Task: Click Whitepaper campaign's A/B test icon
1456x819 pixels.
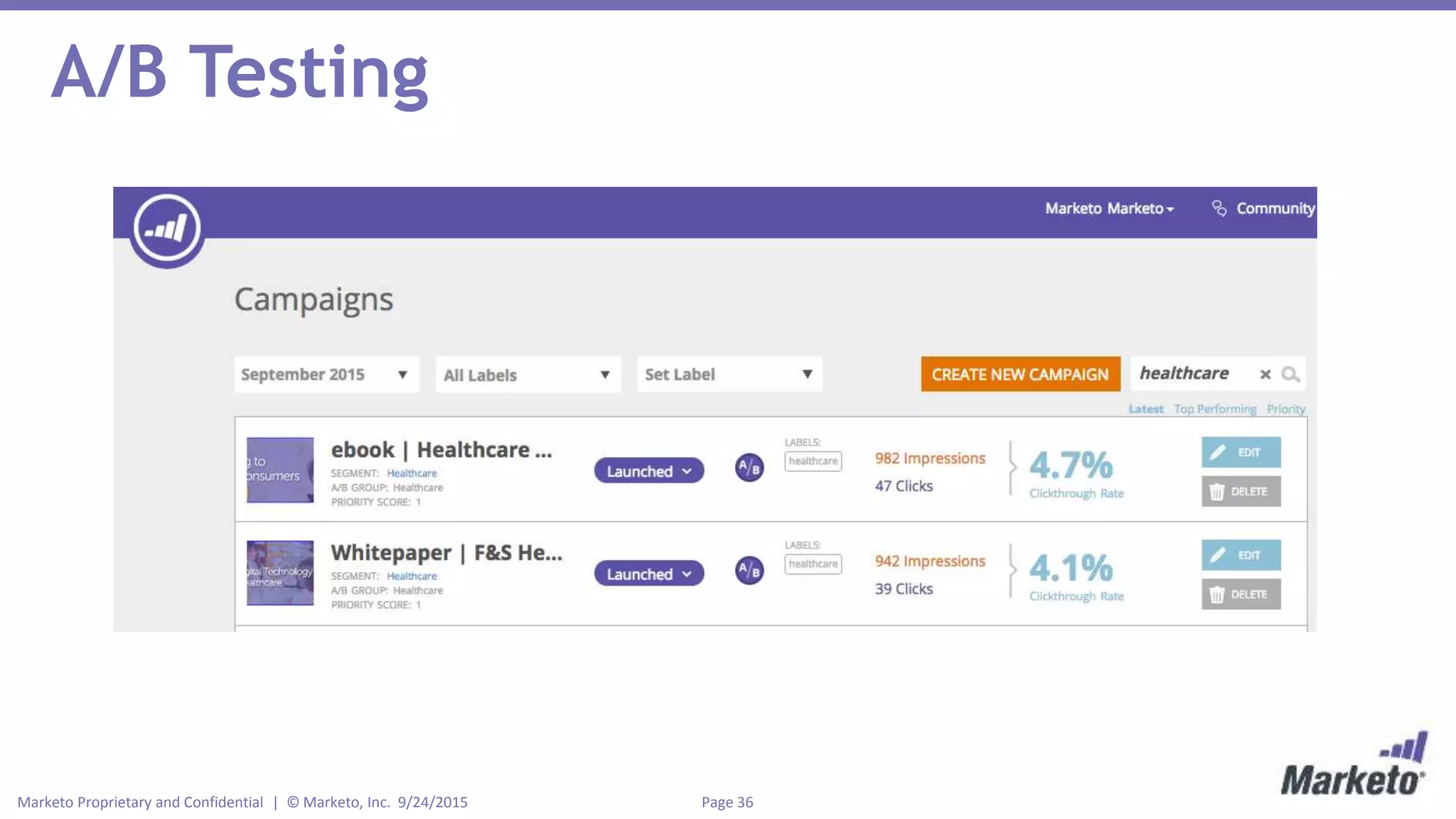Action: pos(749,571)
